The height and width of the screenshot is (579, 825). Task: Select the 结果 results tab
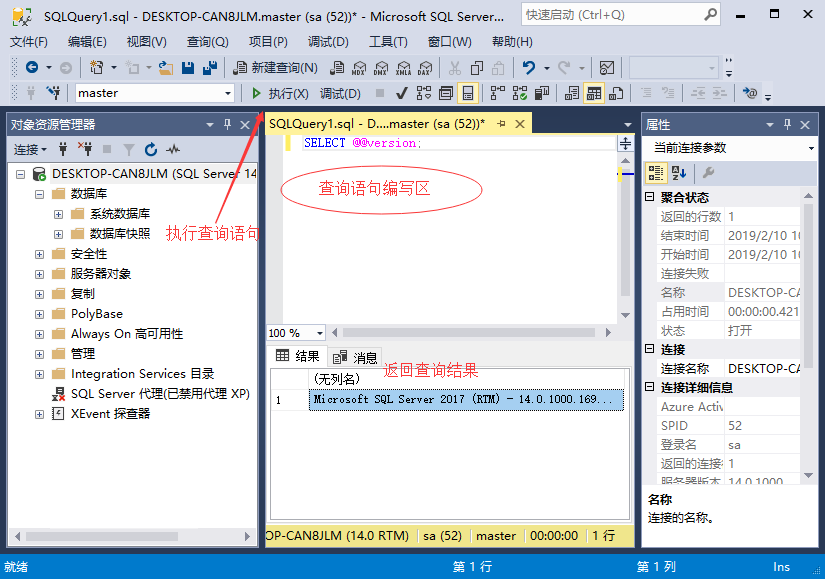click(x=298, y=356)
